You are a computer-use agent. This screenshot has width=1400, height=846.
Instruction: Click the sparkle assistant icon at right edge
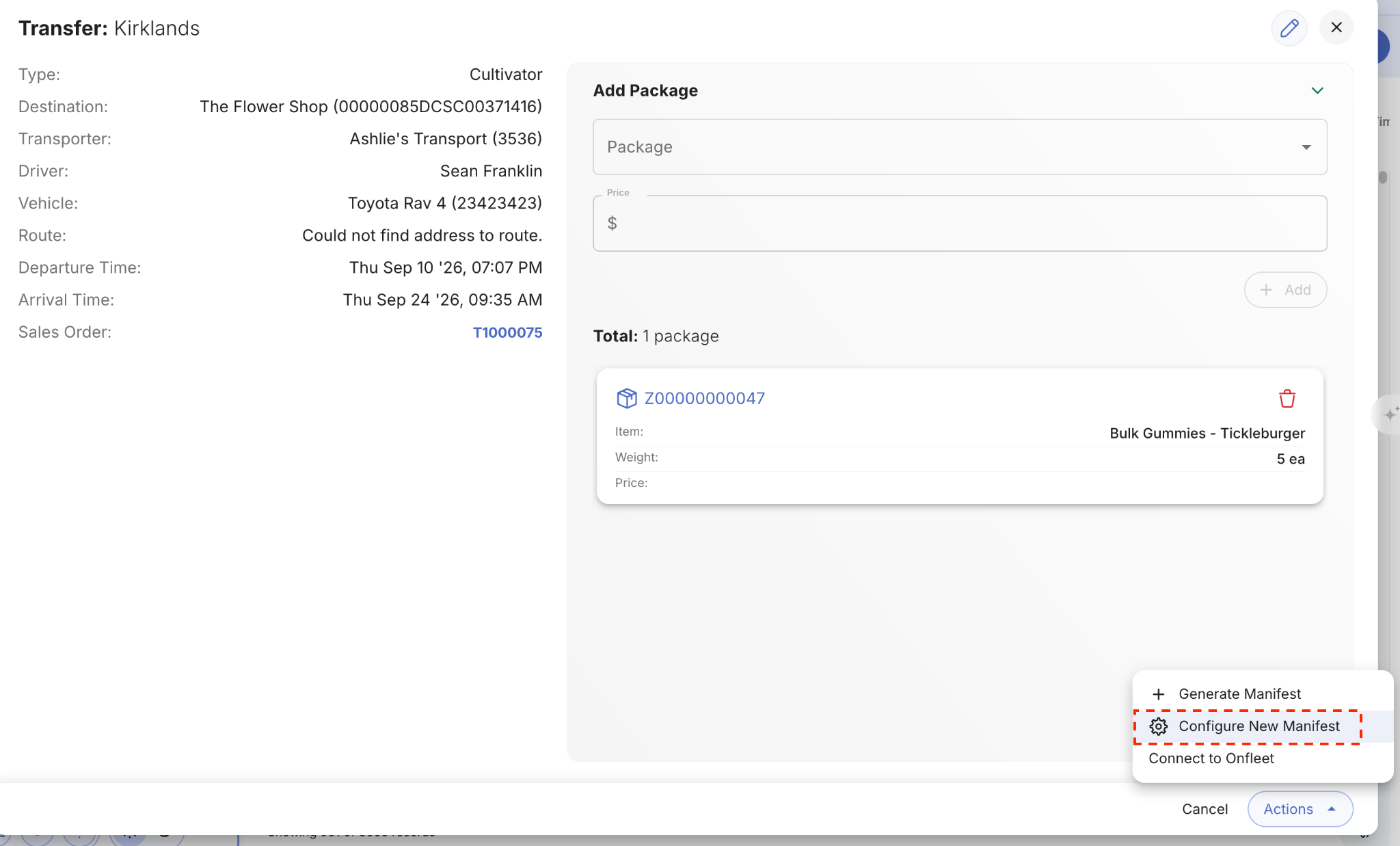[x=1389, y=414]
